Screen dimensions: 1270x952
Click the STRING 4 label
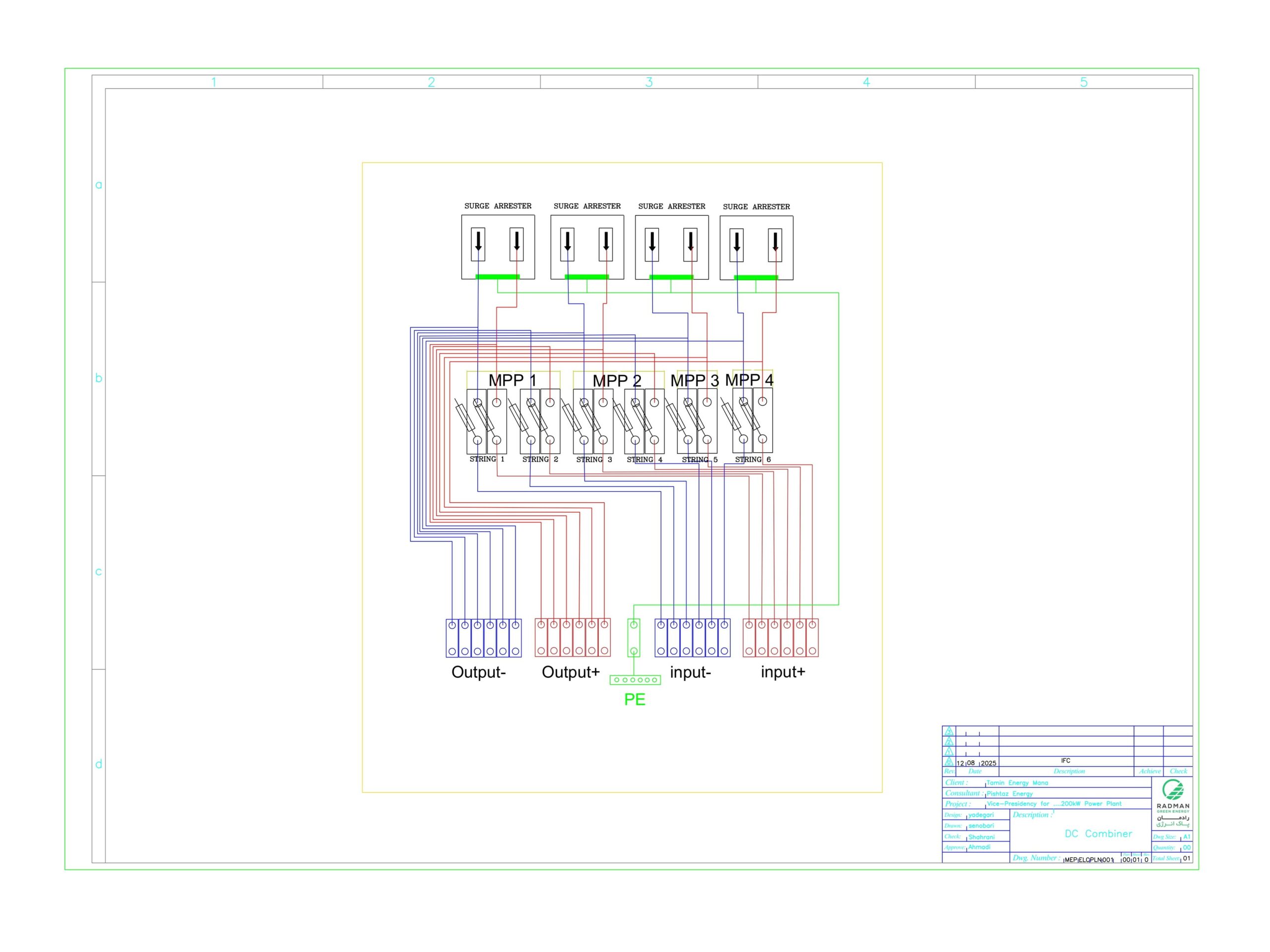(x=644, y=460)
